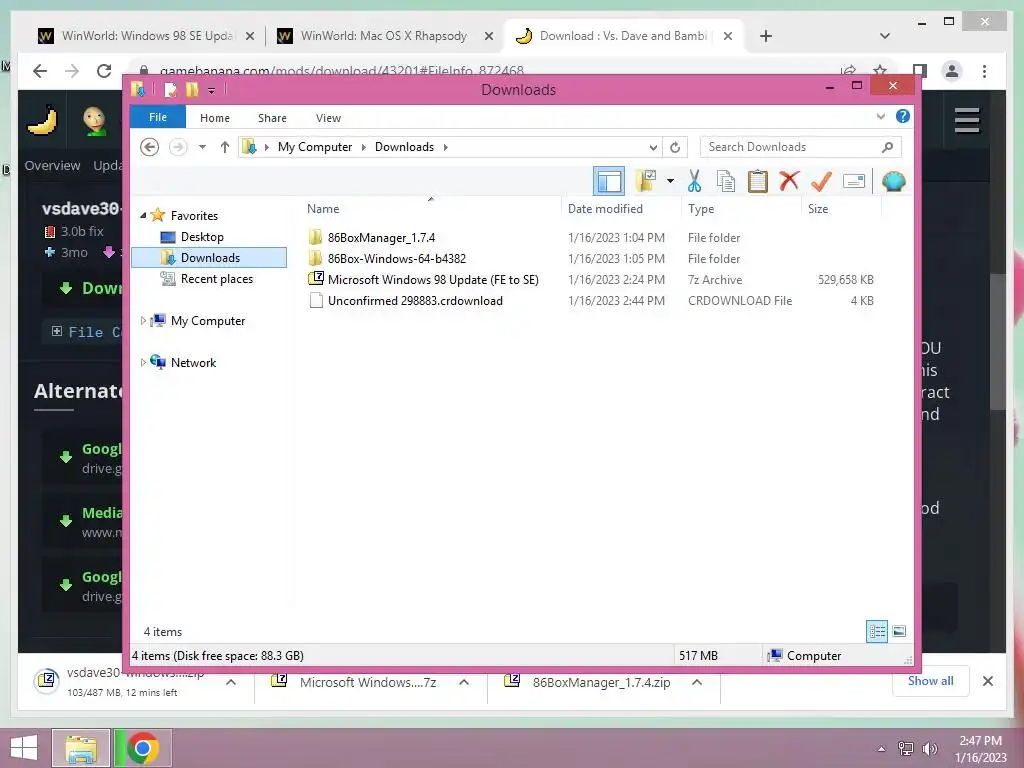Collapse the Favorites tree node
This screenshot has width=1024, height=768.
(x=143, y=216)
